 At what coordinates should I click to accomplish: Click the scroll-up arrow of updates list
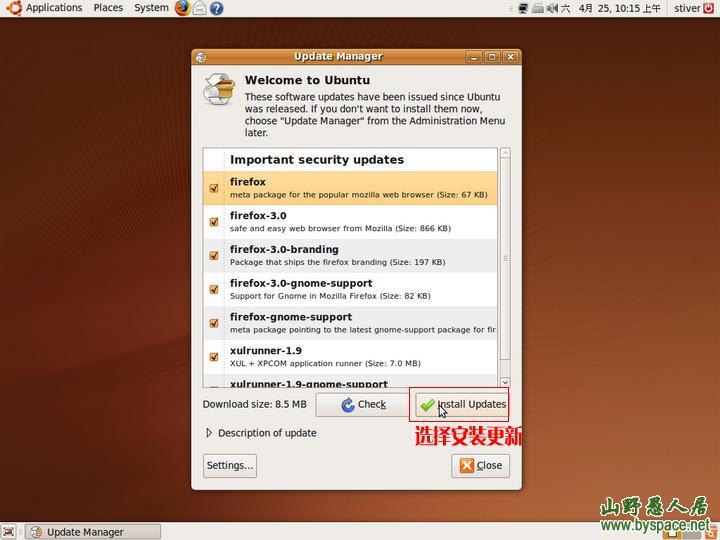pos(505,153)
